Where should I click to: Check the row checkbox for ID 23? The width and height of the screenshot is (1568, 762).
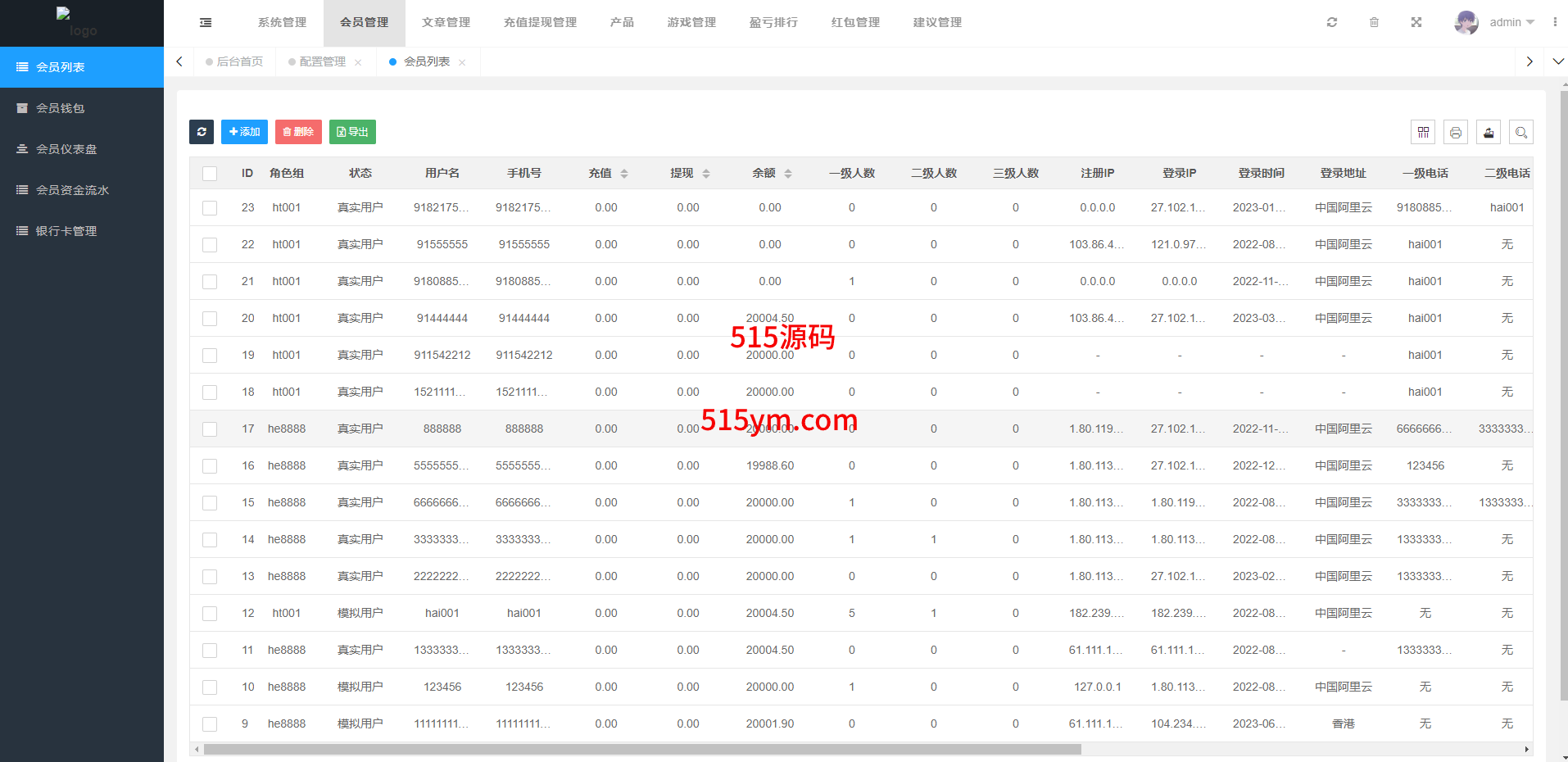[x=210, y=208]
